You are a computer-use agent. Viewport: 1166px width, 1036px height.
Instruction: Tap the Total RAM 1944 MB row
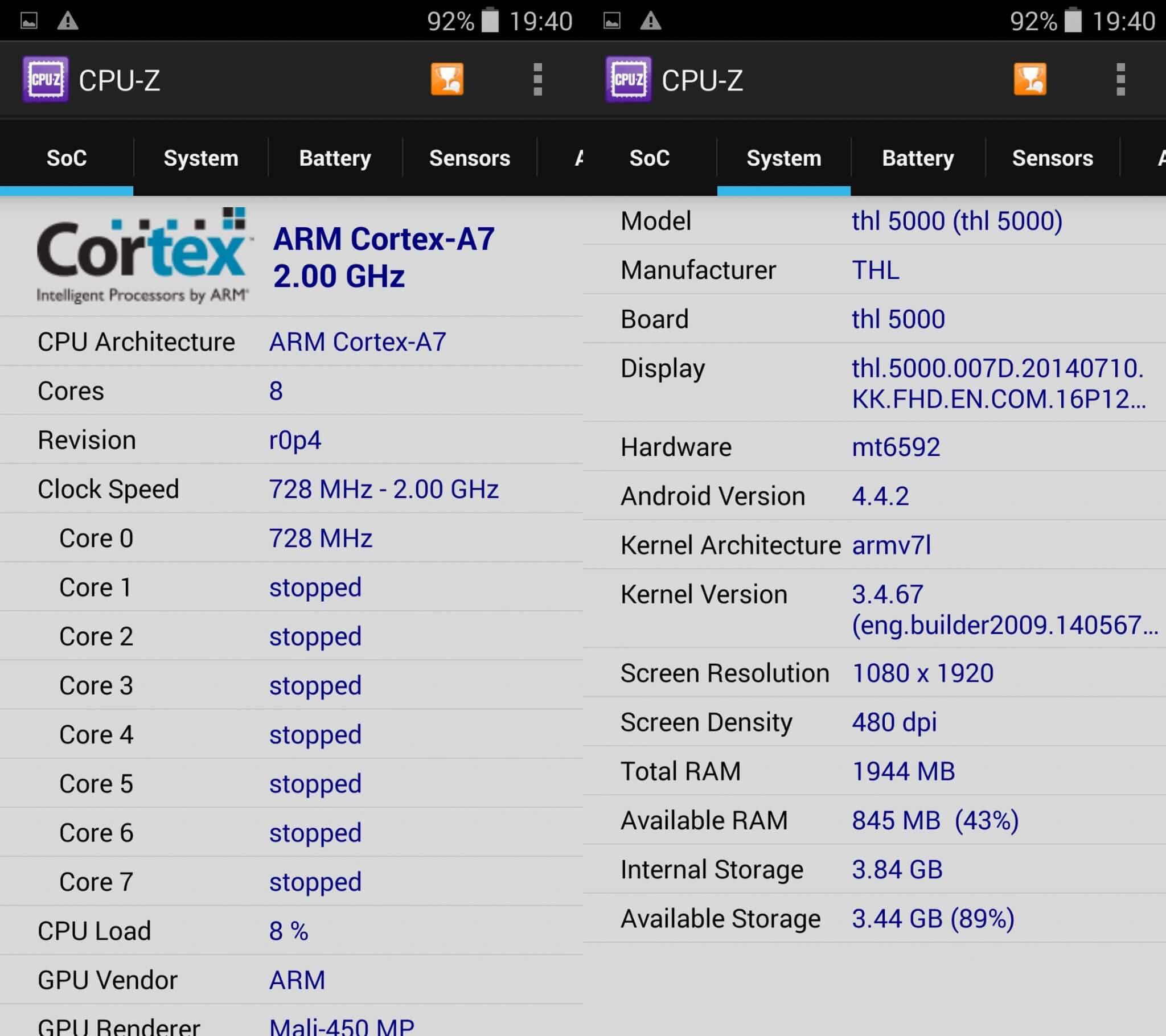[x=874, y=771]
